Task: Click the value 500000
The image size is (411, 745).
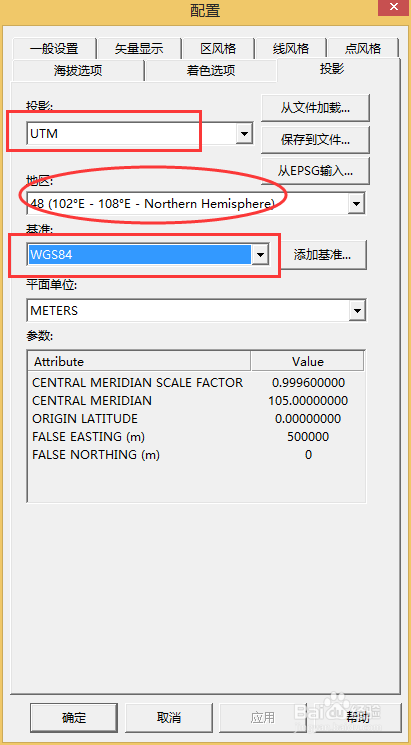Action: pyautogui.click(x=308, y=437)
